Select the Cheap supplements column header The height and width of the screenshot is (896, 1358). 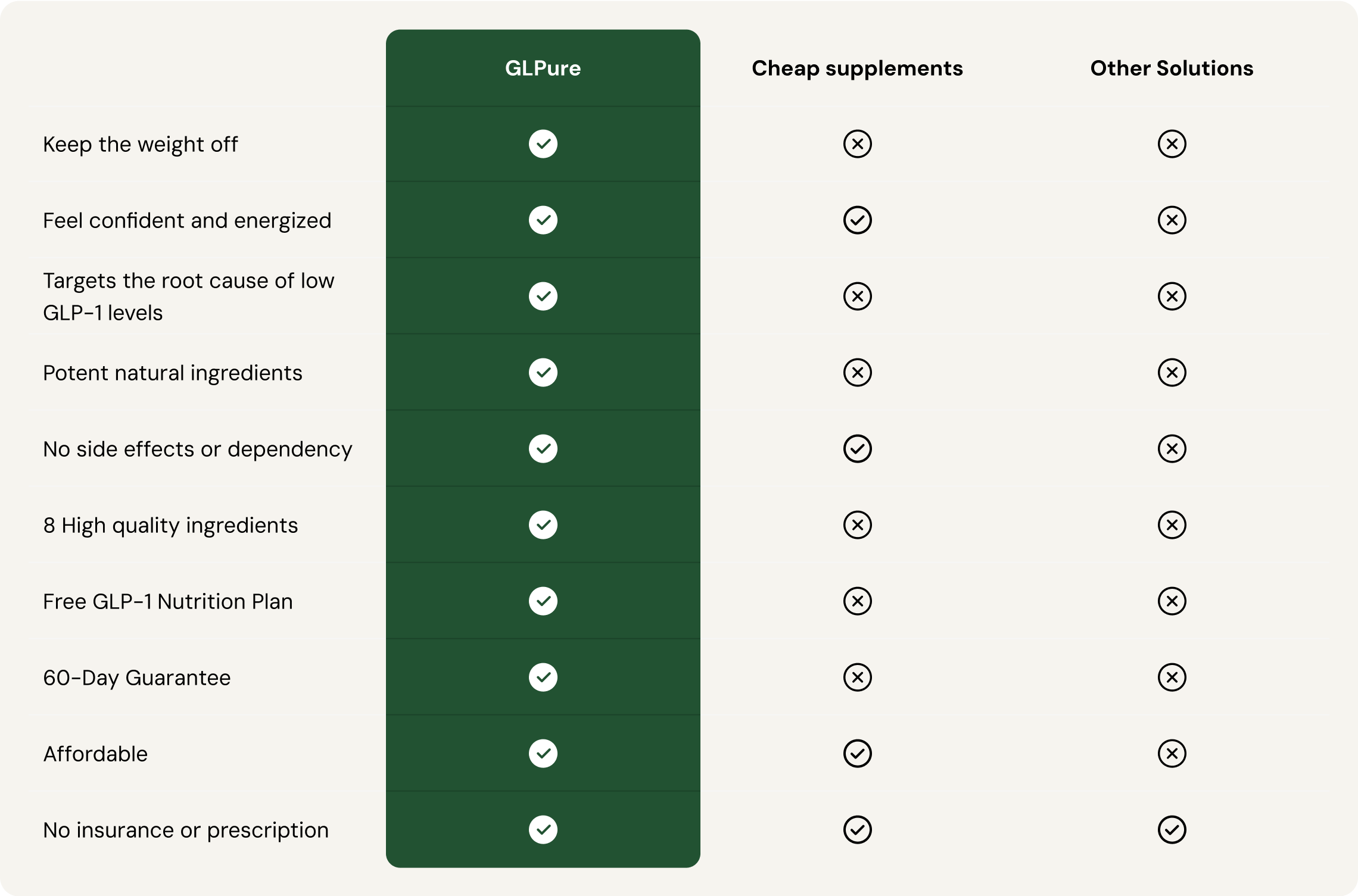point(857,68)
